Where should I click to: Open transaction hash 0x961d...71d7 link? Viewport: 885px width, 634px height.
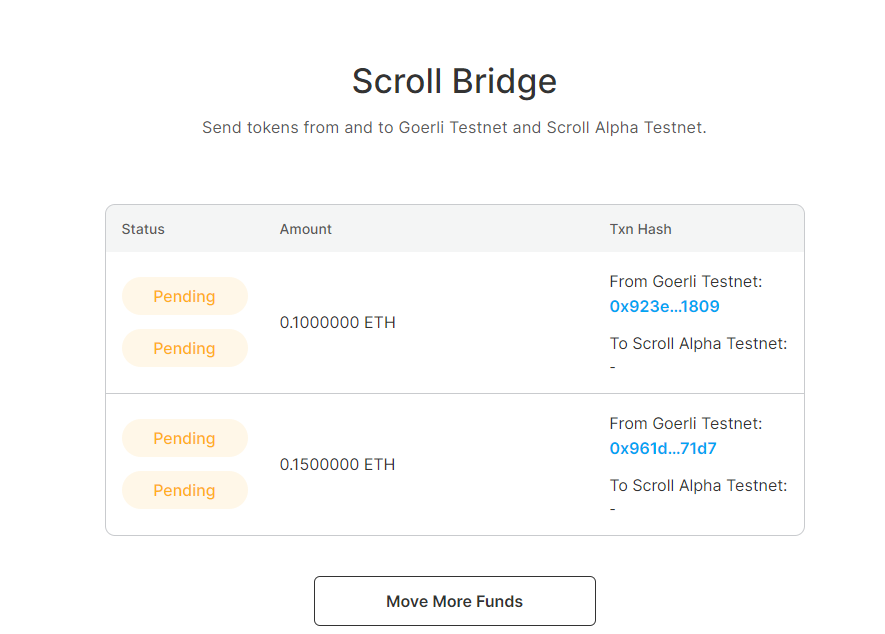coord(663,448)
